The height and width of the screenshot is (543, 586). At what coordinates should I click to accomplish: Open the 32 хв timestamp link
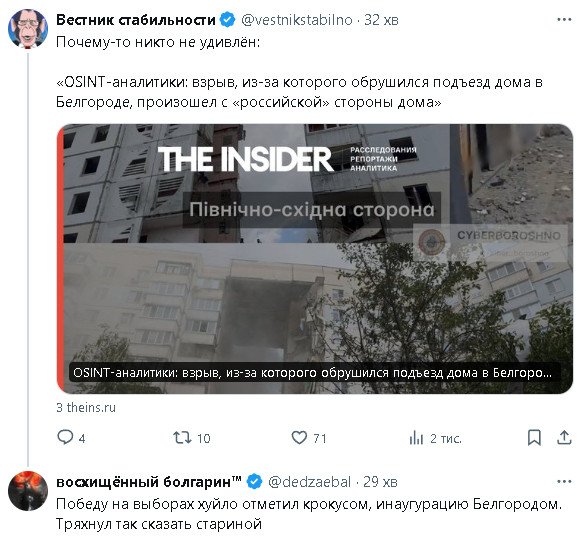coord(381,19)
